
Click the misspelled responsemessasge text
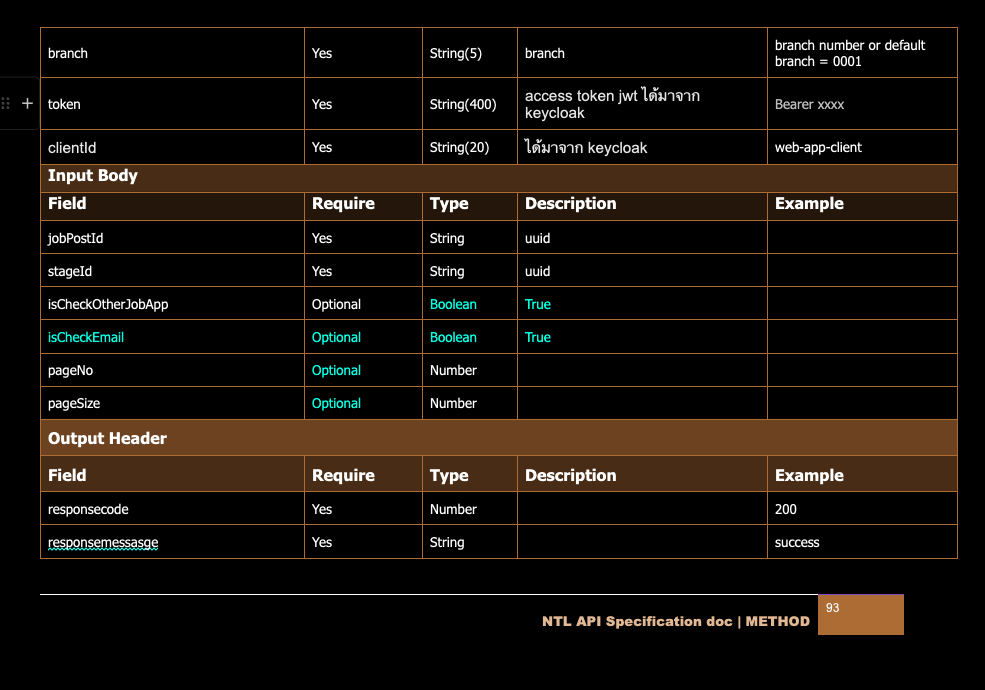point(103,542)
